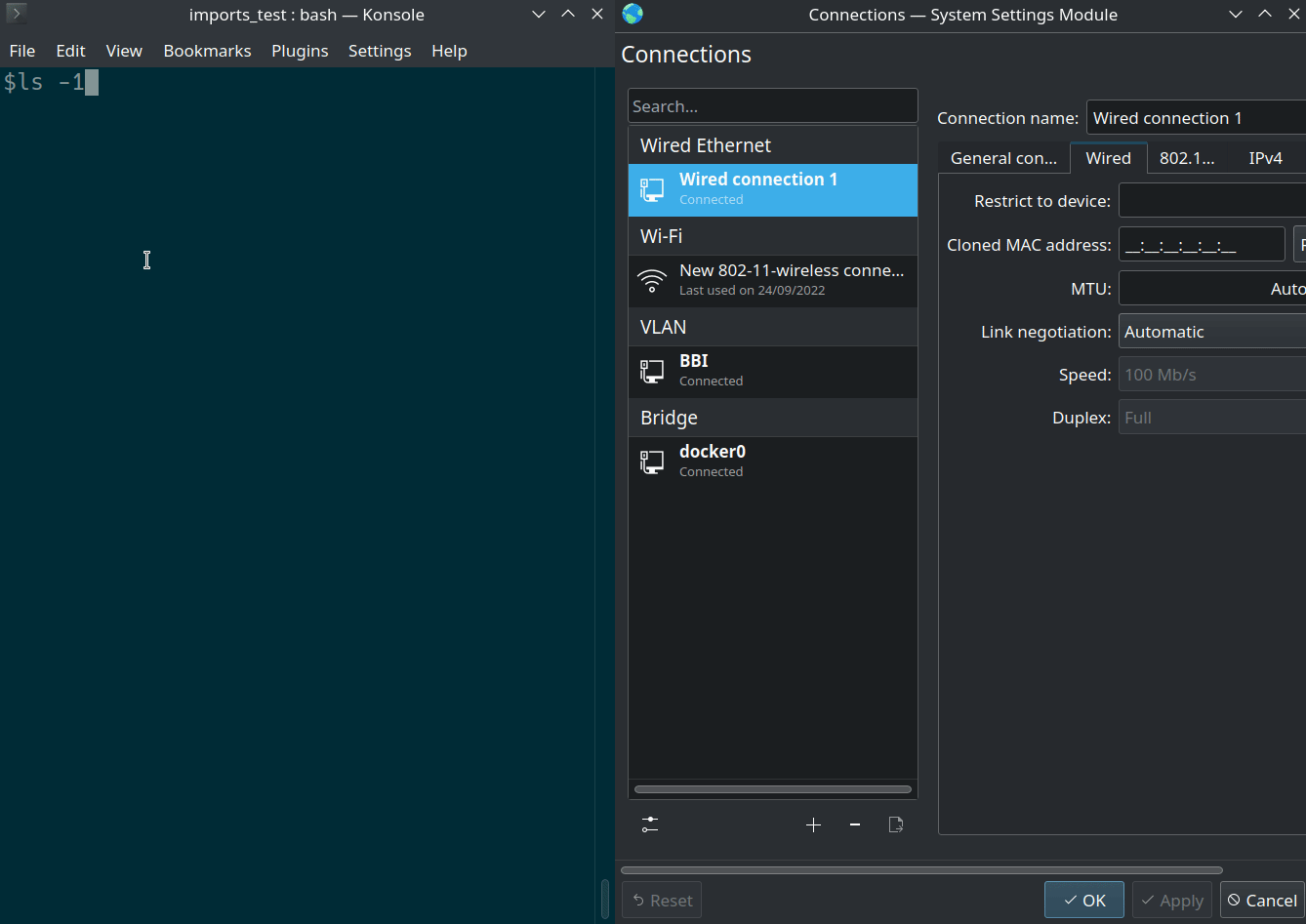Minimize the Connections settings window
1306x924 pixels.
click(x=1236, y=14)
